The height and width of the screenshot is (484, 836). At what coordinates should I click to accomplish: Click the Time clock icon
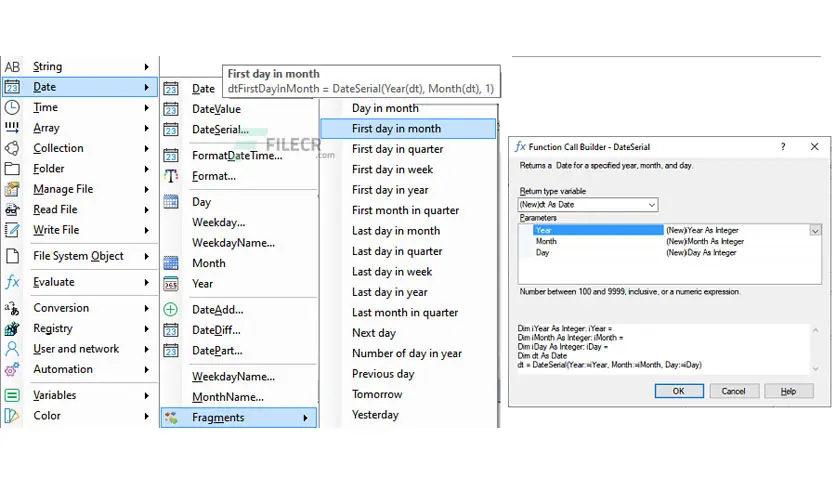pyautogui.click(x=12, y=107)
